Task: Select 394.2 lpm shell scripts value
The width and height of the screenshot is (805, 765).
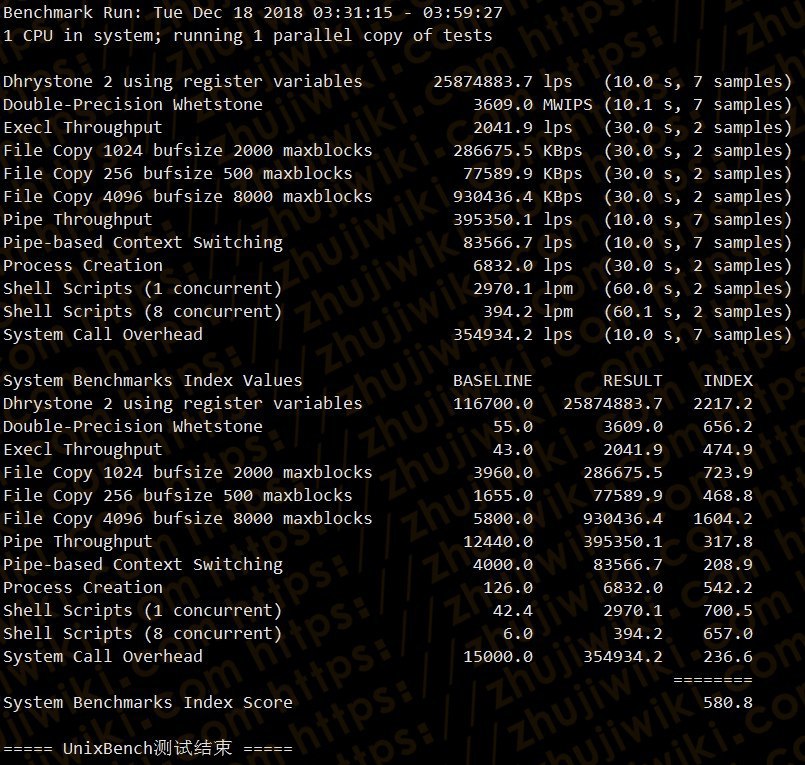Action: coord(528,312)
